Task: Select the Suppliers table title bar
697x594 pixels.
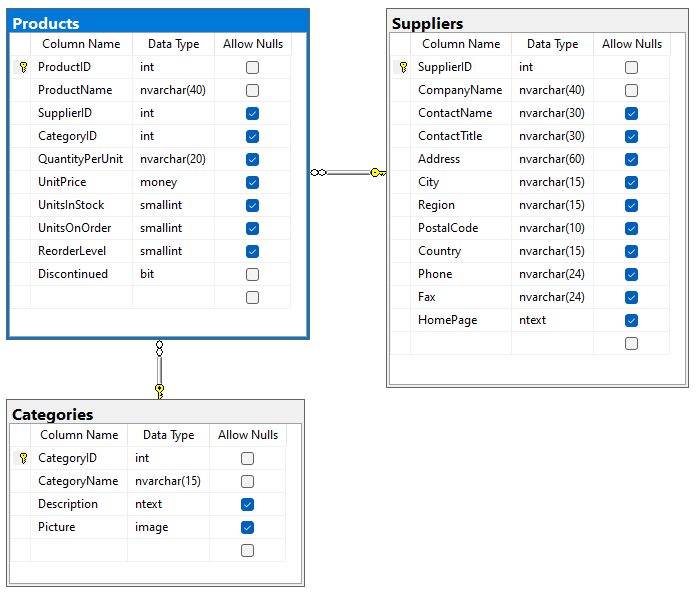Action: point(537,23)
